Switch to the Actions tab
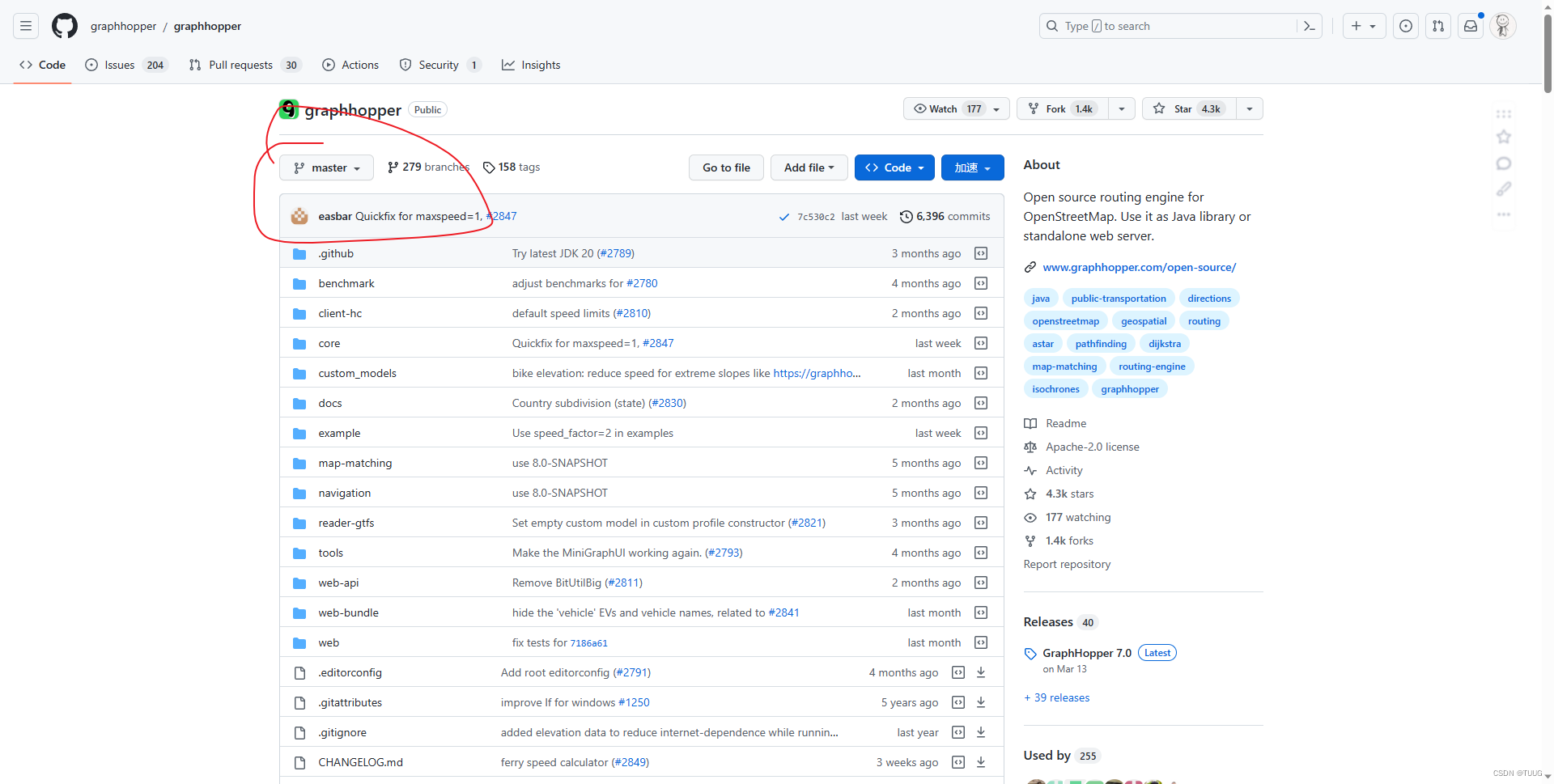 tap(350, 65)
